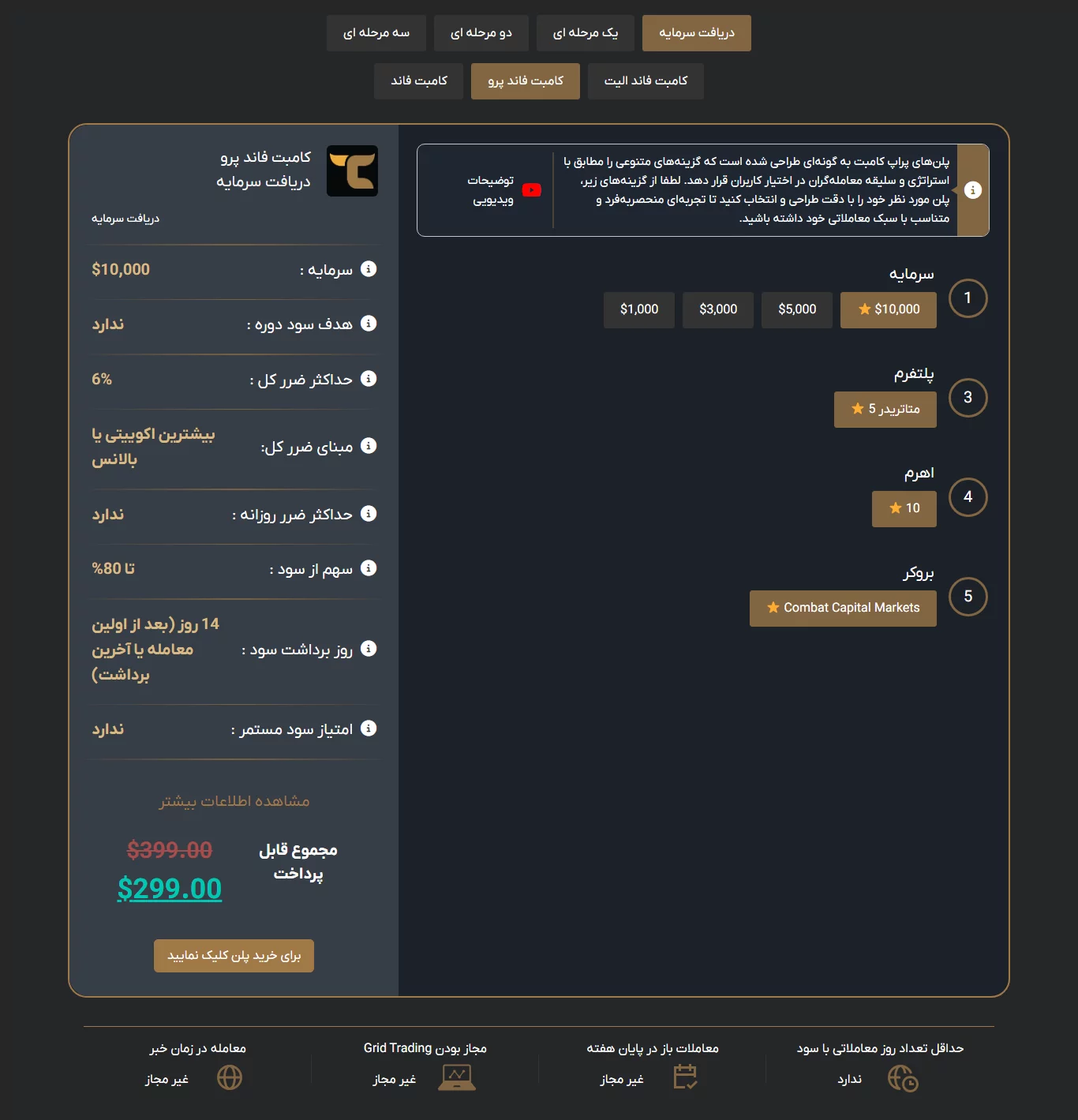Select the کامبت فاند پرو plan tab

pyautogui.click(x=526, y=81)
